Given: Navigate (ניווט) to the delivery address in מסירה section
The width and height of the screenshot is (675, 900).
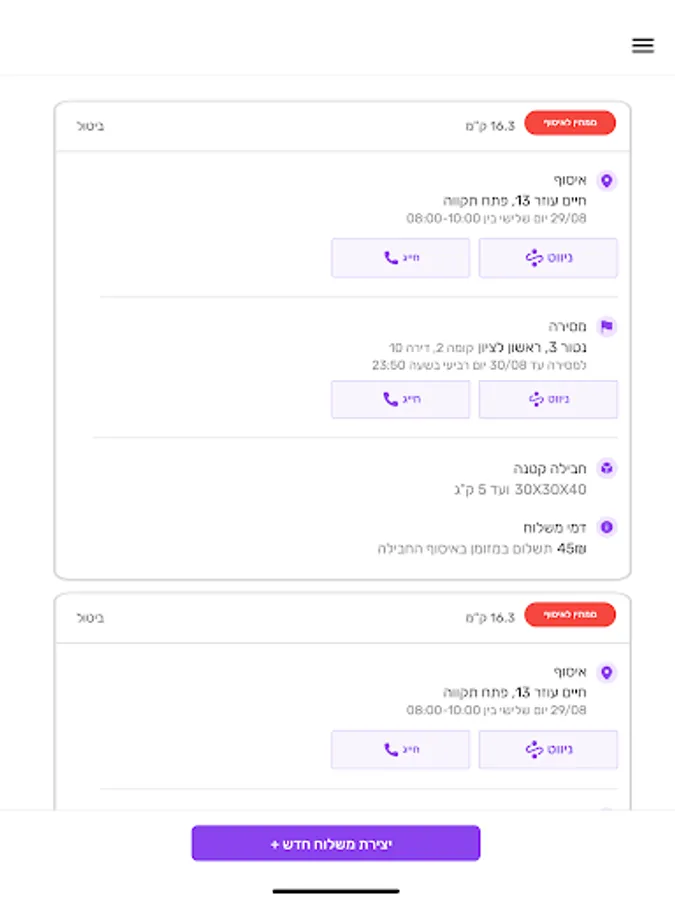Looking at the screenshot, I should coord(548,399).
